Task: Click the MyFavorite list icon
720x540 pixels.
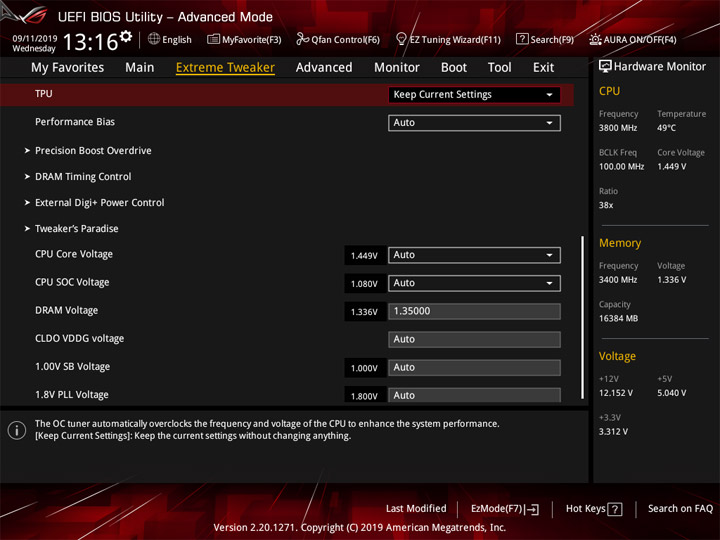Action: coord(213,39)
